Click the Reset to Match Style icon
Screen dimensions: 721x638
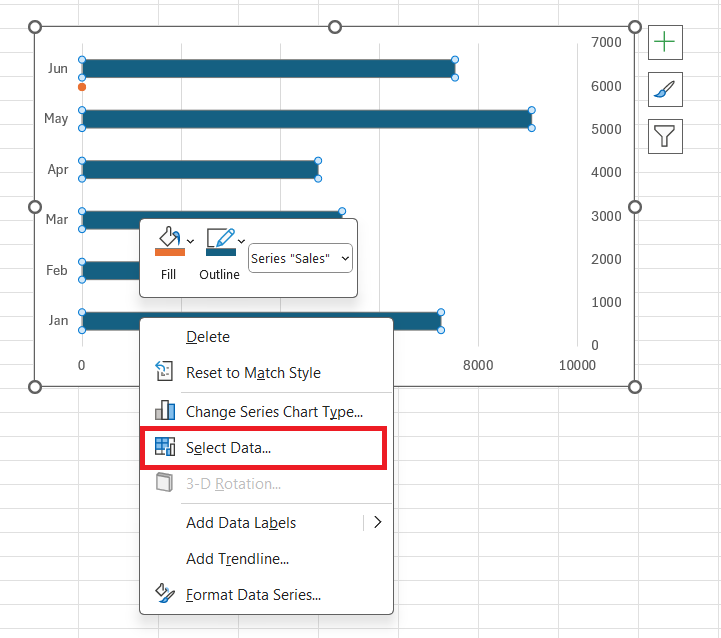pos(164,371)
